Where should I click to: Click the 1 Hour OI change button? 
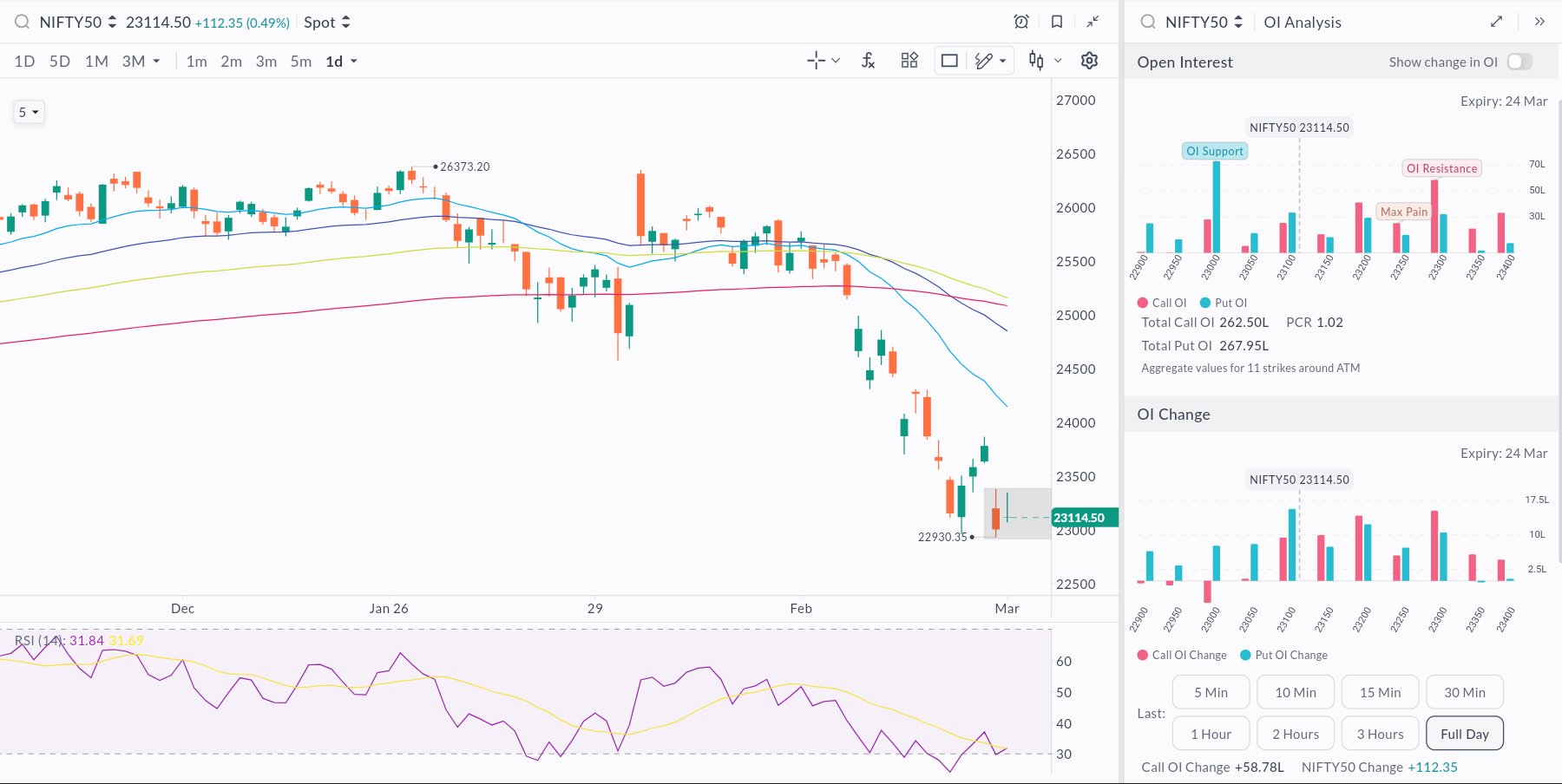point(1211,734)
